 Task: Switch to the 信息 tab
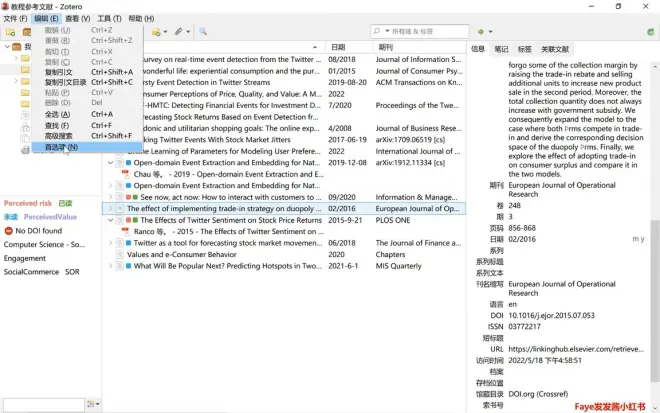[x=478, y=49]
